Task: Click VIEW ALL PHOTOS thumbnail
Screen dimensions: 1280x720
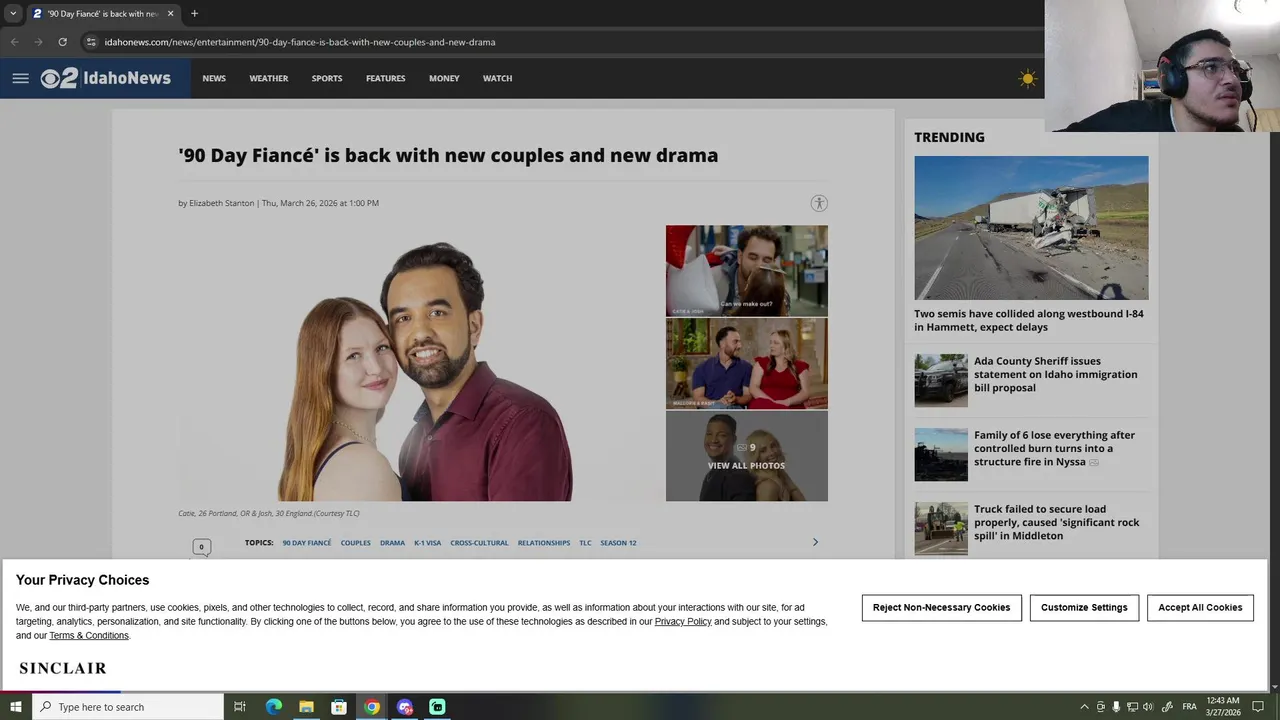Action: pos(747,456)
